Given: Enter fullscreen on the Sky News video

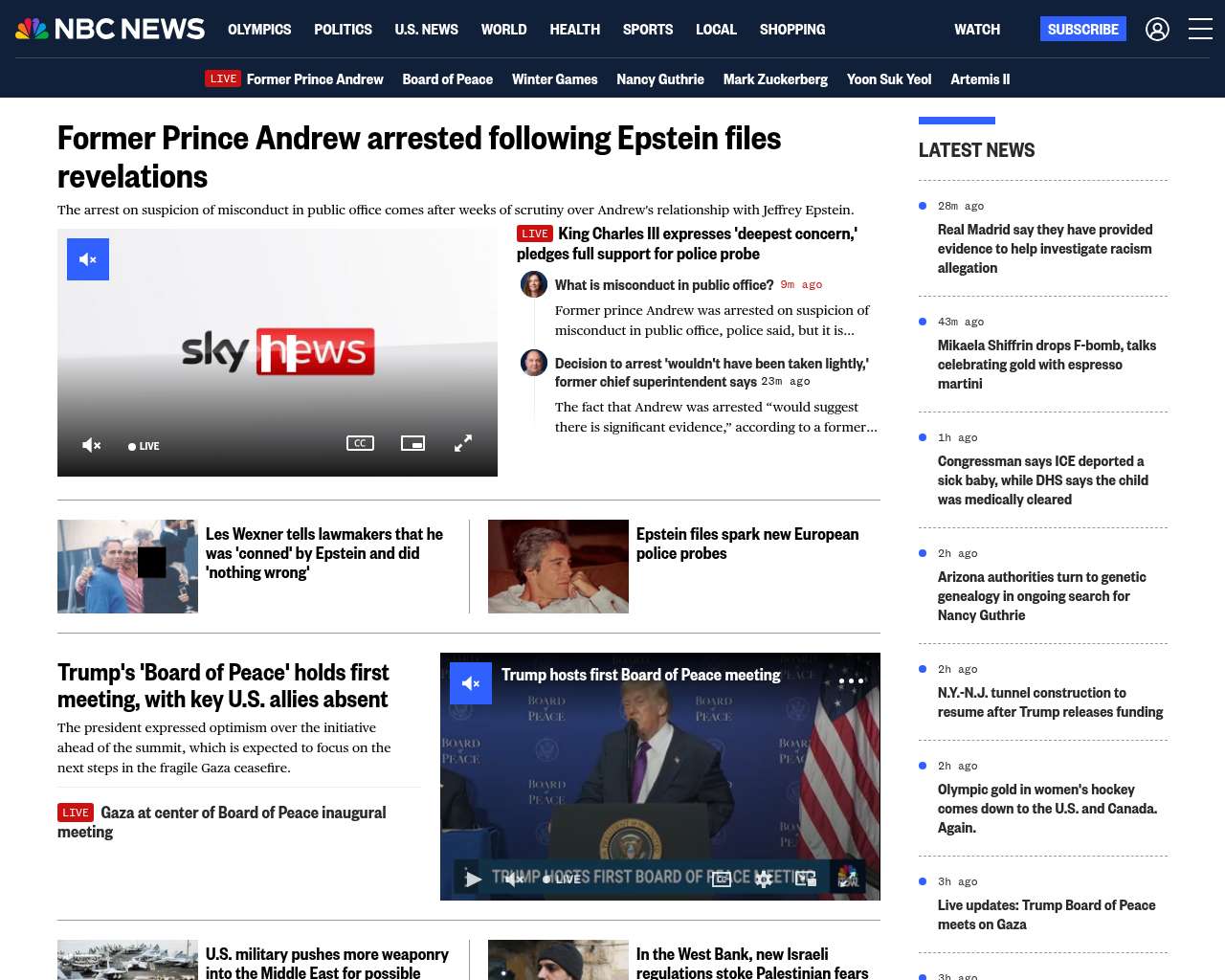Looking at the screenshot, I should coord(463,443).
